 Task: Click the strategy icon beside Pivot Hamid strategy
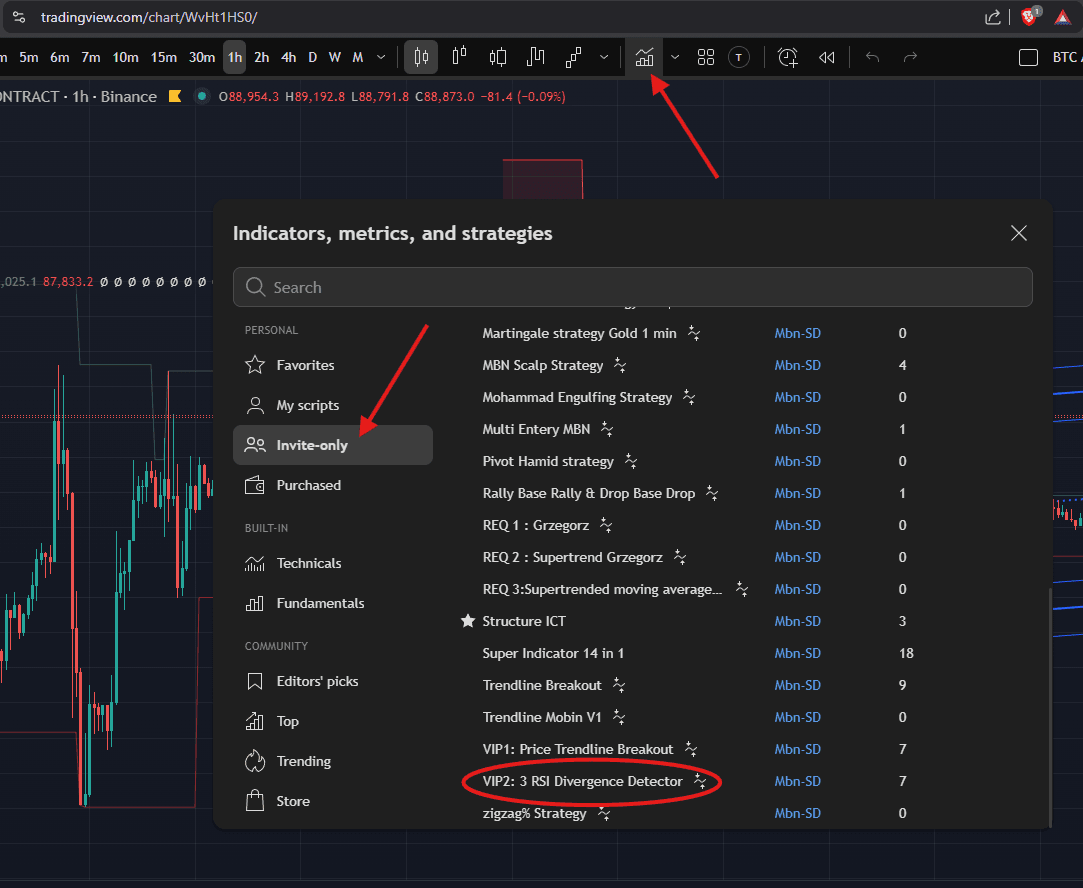(x=630, y=461)
